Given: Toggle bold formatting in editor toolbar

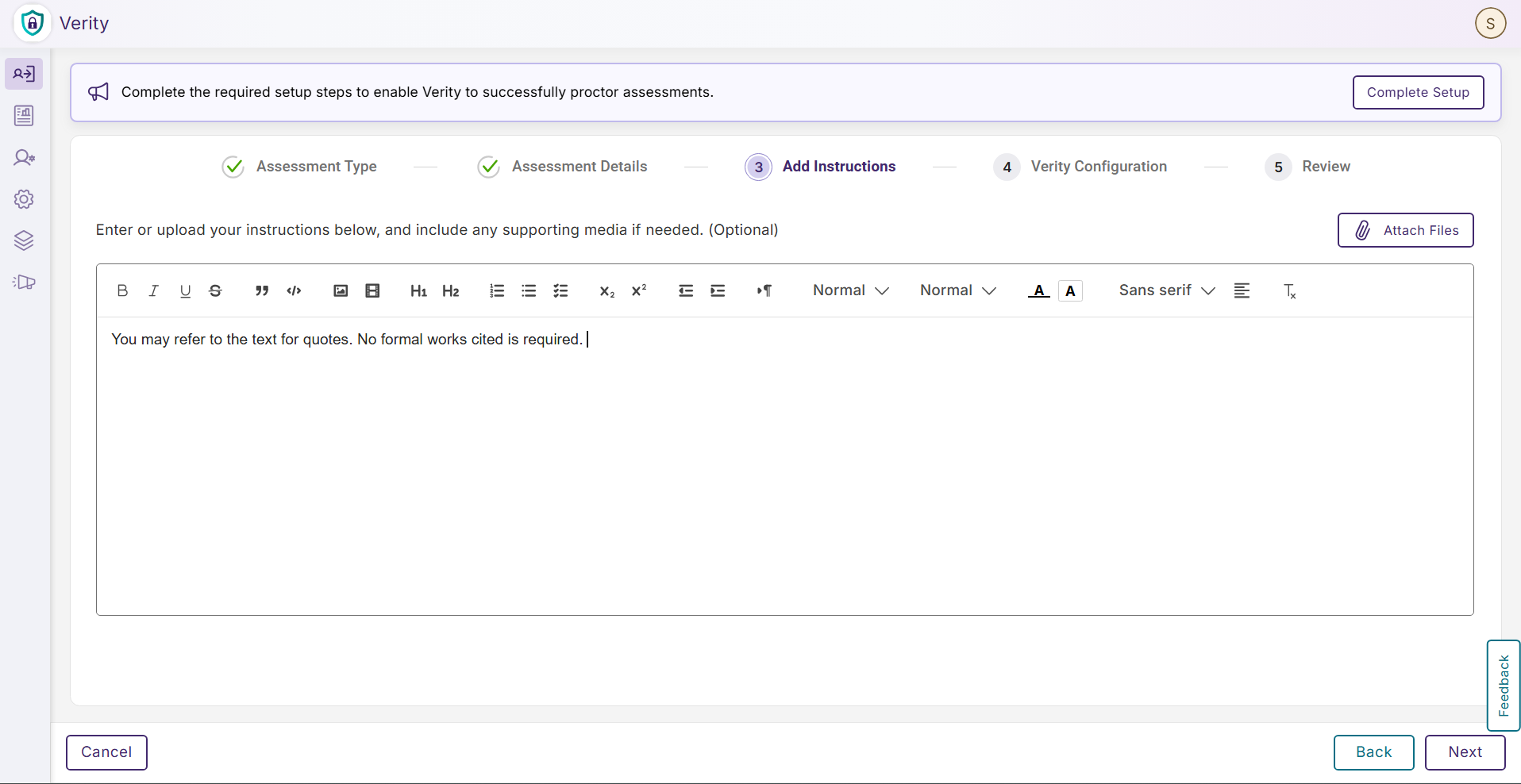Looking at the screenshot, I should 122,290.
